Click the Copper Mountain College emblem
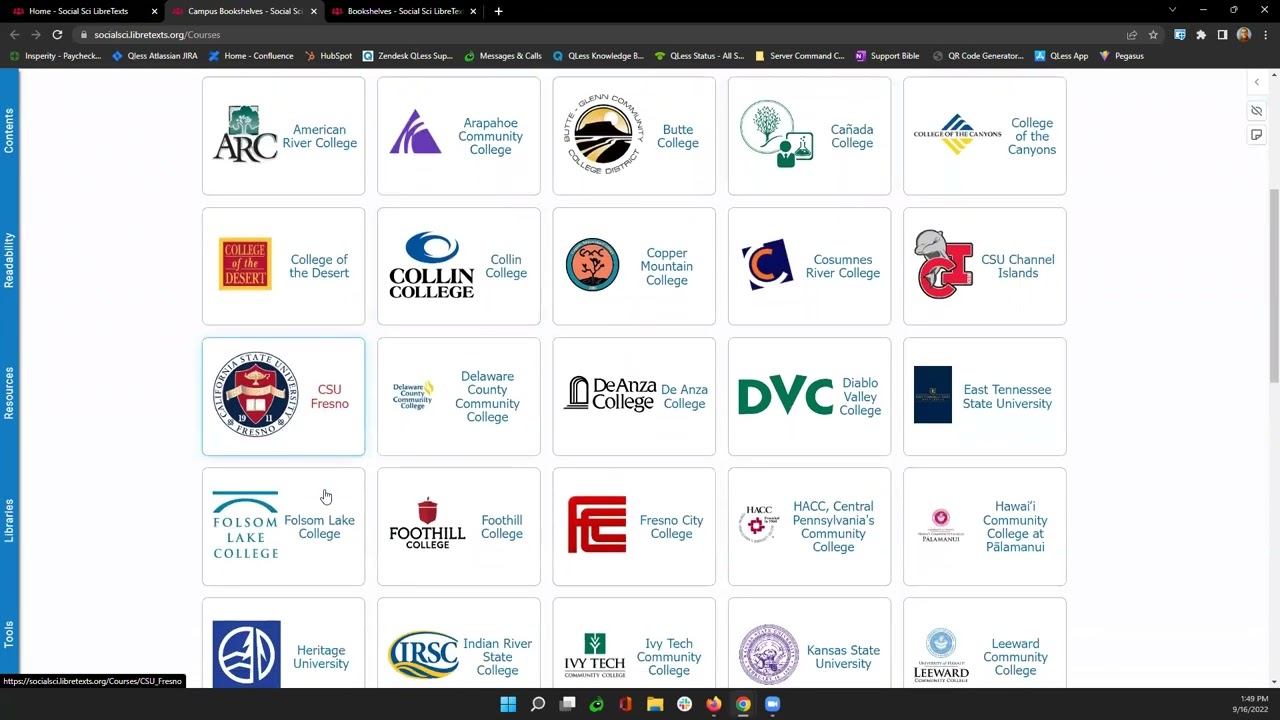Image resolution: width=1280 pixels, height=720 pixels. coord(593,265)
